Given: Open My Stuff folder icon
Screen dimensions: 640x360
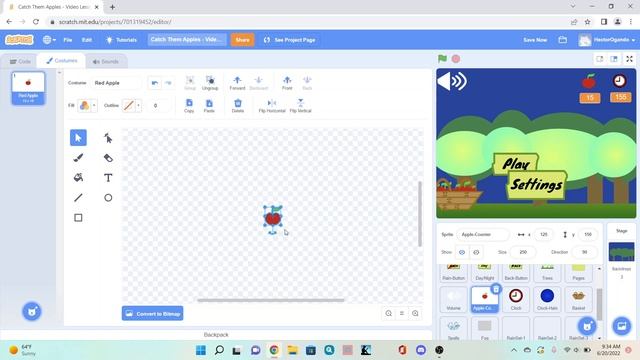Looking at the screenshot, I should click(x=563, y=40).
